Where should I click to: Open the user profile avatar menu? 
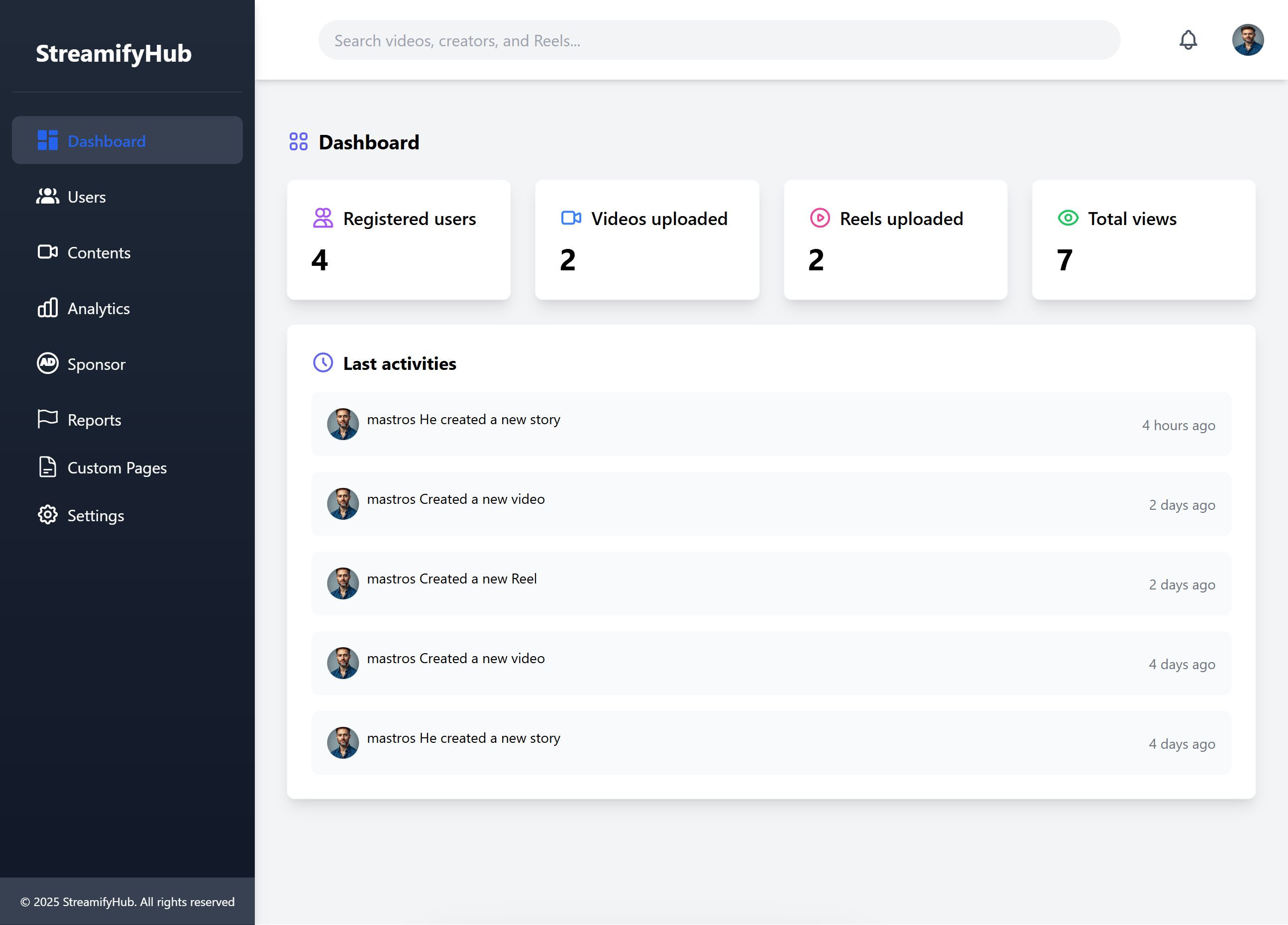point(1247,40)
